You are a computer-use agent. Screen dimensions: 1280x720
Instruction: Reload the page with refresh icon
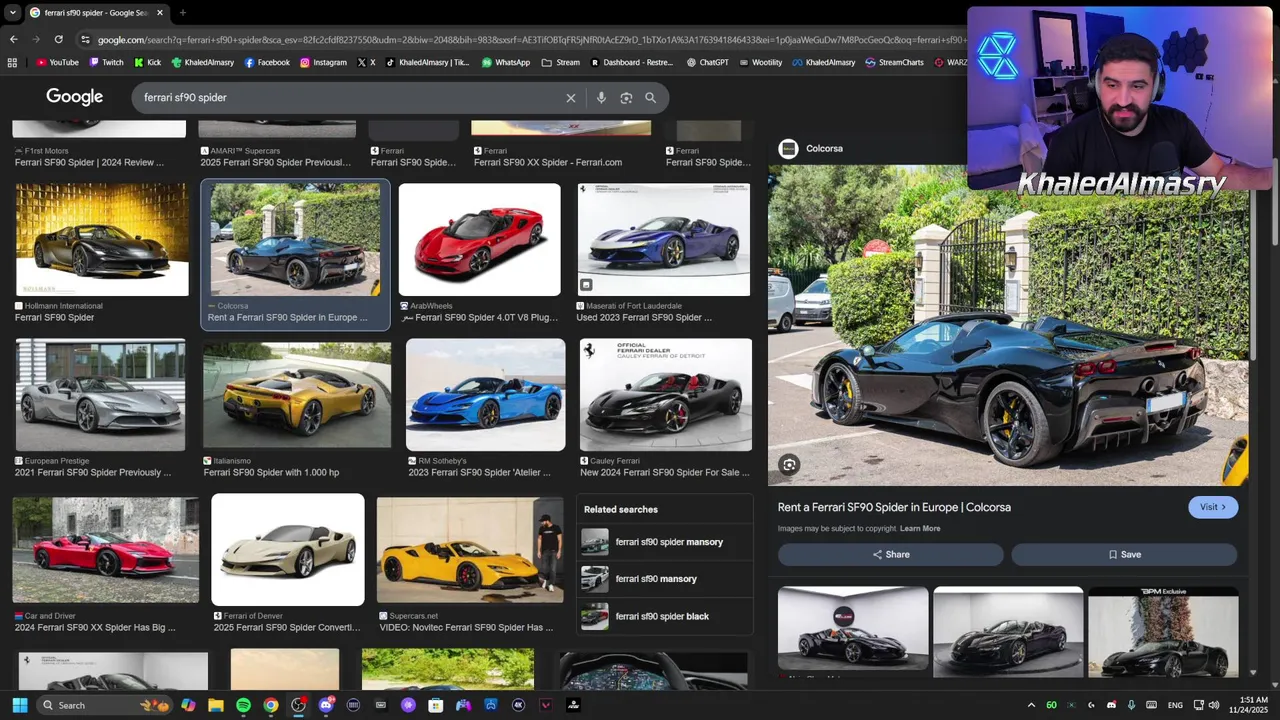point(58,39)
